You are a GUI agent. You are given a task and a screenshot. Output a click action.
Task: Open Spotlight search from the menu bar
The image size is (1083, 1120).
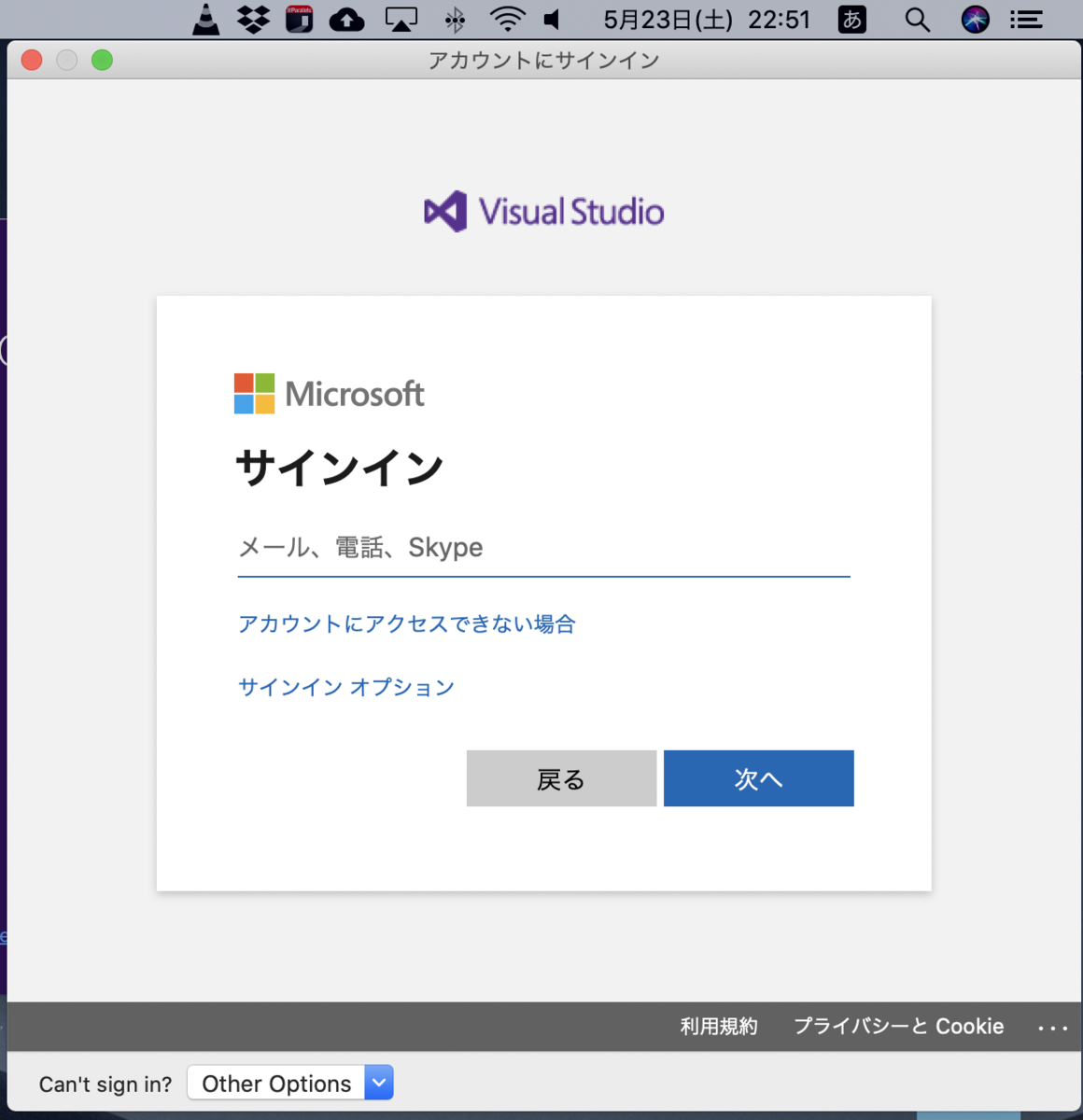click(x=916, y=19)
